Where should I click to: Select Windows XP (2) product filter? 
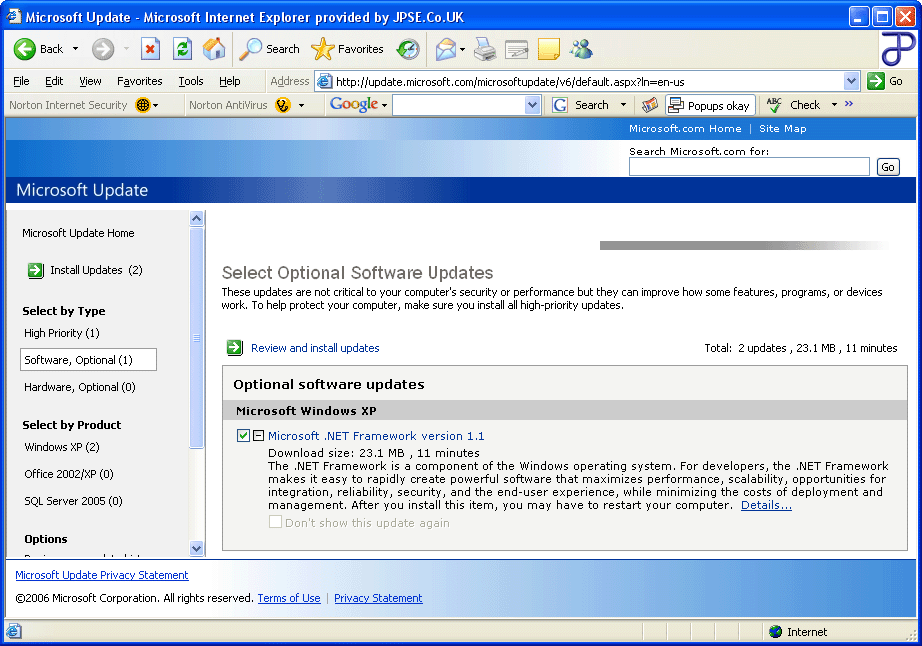[x=62, y=447]
